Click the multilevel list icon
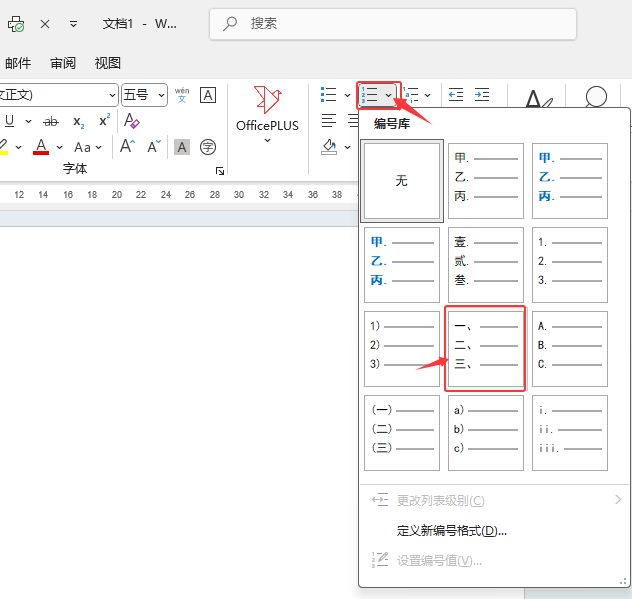 411,95
